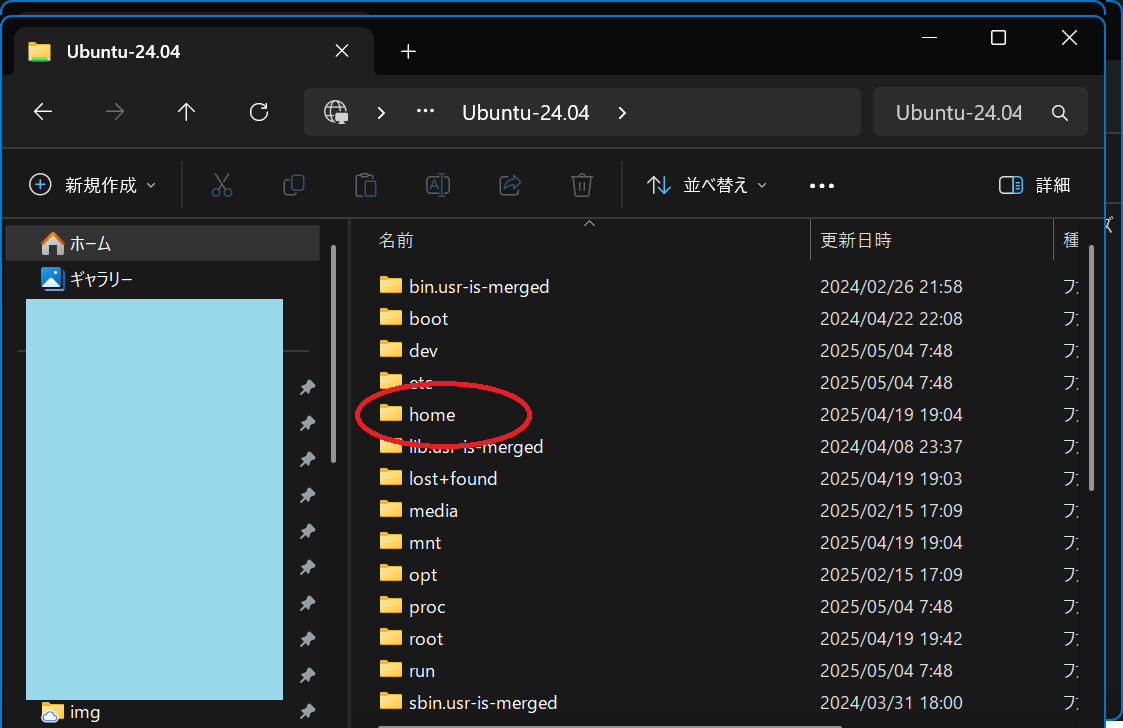
Task: Click the search magnifier icon
Action: tap(1060, 112)
